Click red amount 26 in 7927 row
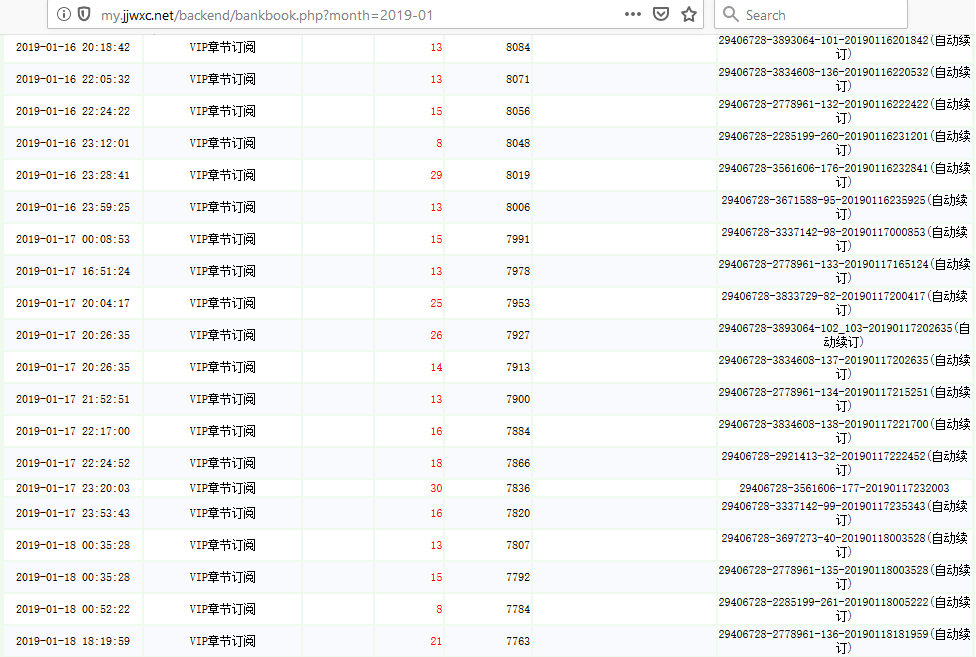Screen dimensions: 976x657 [436, 335]
